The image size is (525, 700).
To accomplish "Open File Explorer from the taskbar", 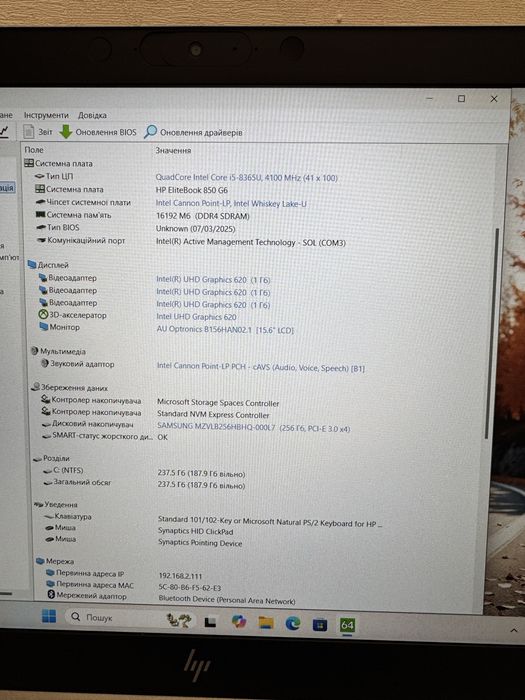I will pyautogui.click(x=266, y=622).
